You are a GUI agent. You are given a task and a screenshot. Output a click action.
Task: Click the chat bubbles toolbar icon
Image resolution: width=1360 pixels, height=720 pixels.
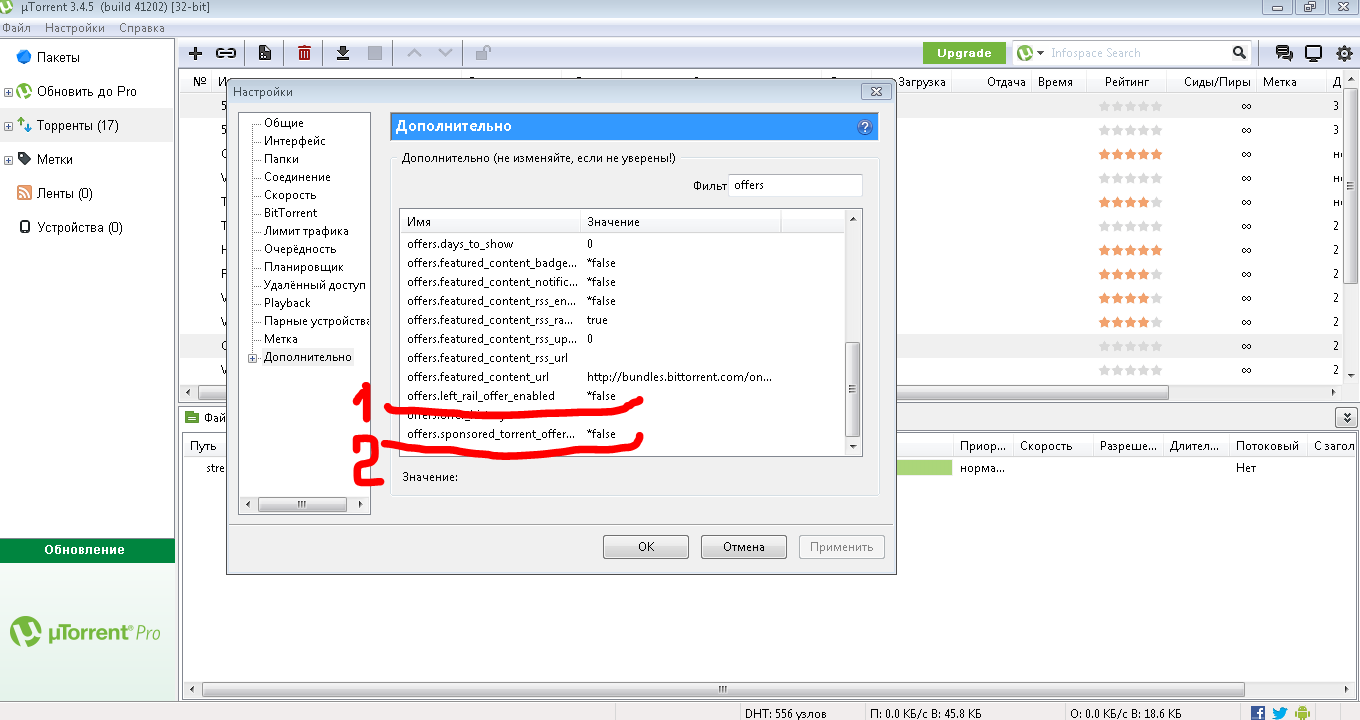pos(1283,53)
